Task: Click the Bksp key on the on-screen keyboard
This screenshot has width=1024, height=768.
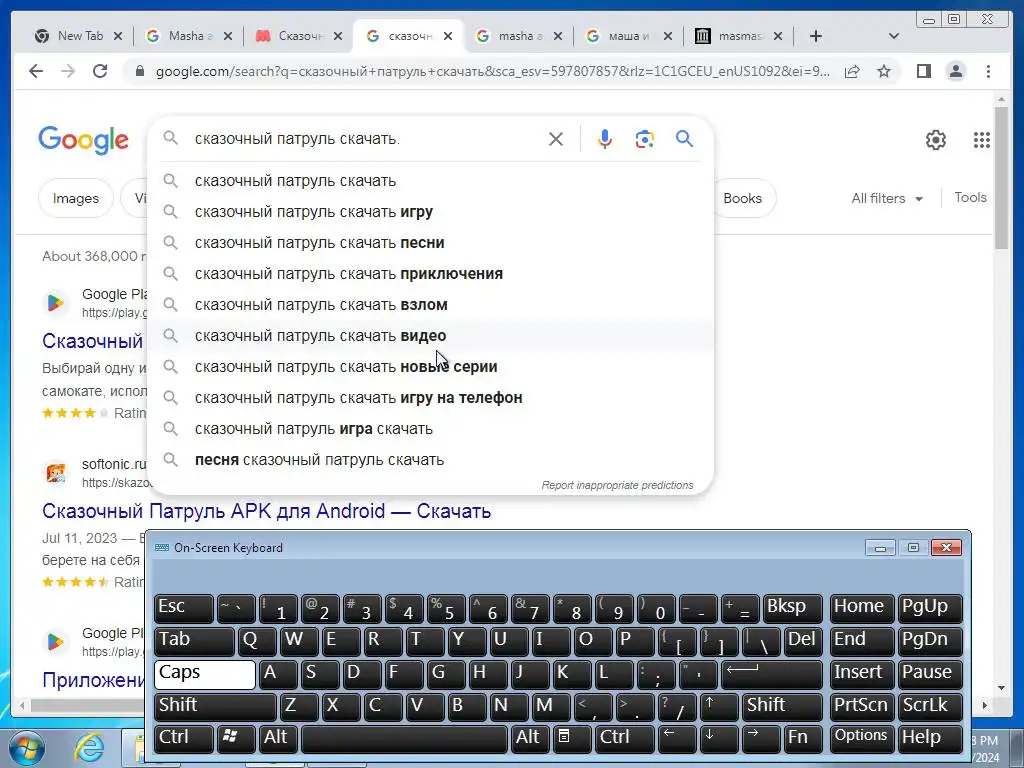Action: point(792,607)
